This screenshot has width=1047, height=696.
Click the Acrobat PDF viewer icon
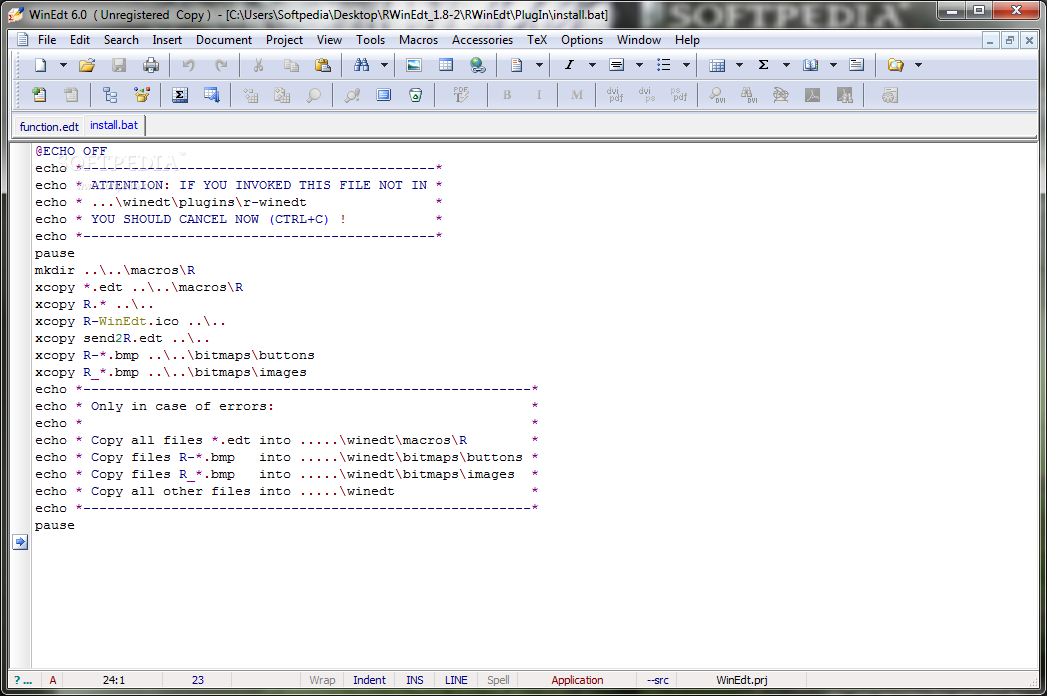tap(813, 96)
